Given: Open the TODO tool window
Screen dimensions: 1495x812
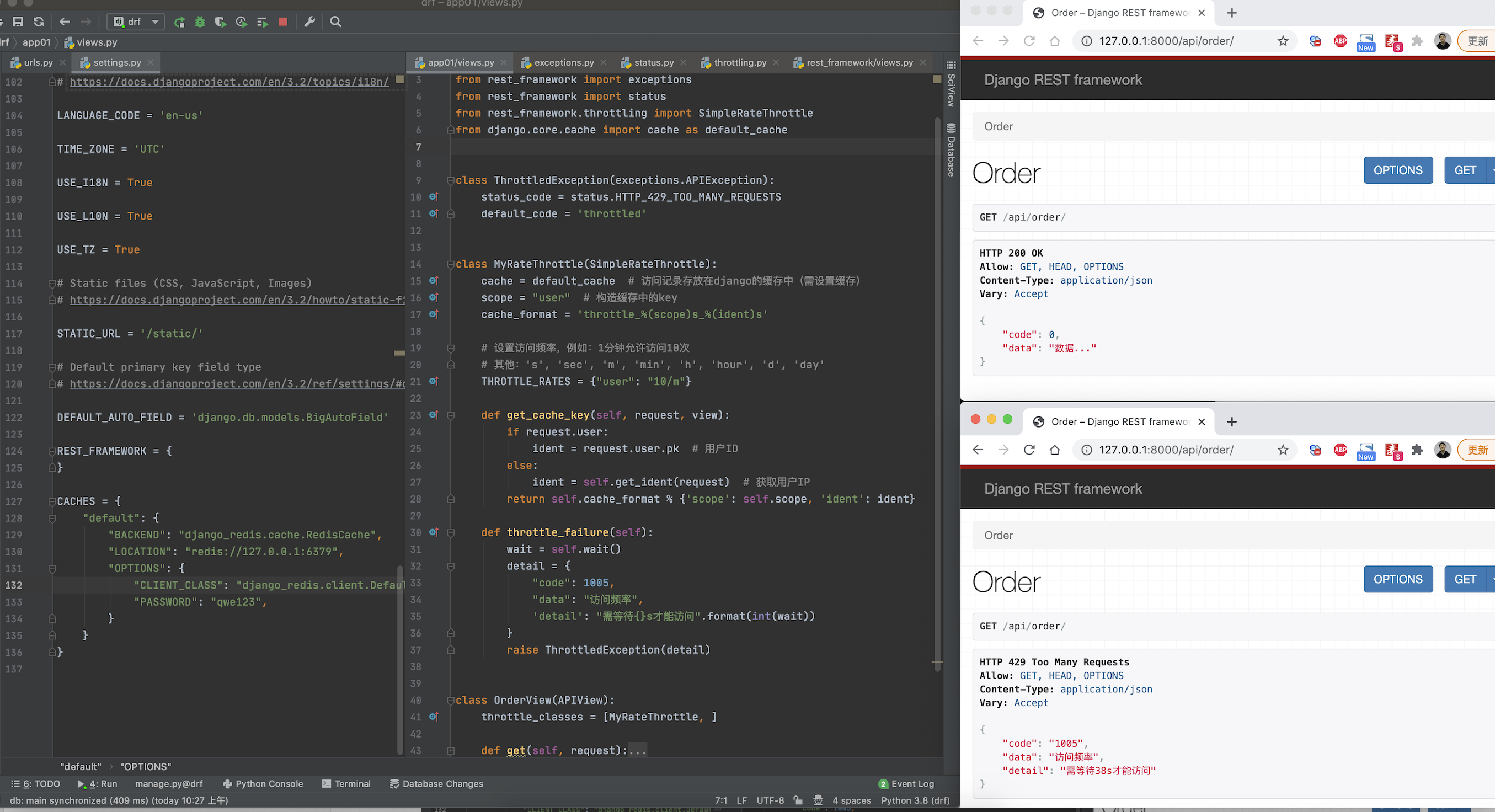Looking at the screenshot, I should click(35, 783).
